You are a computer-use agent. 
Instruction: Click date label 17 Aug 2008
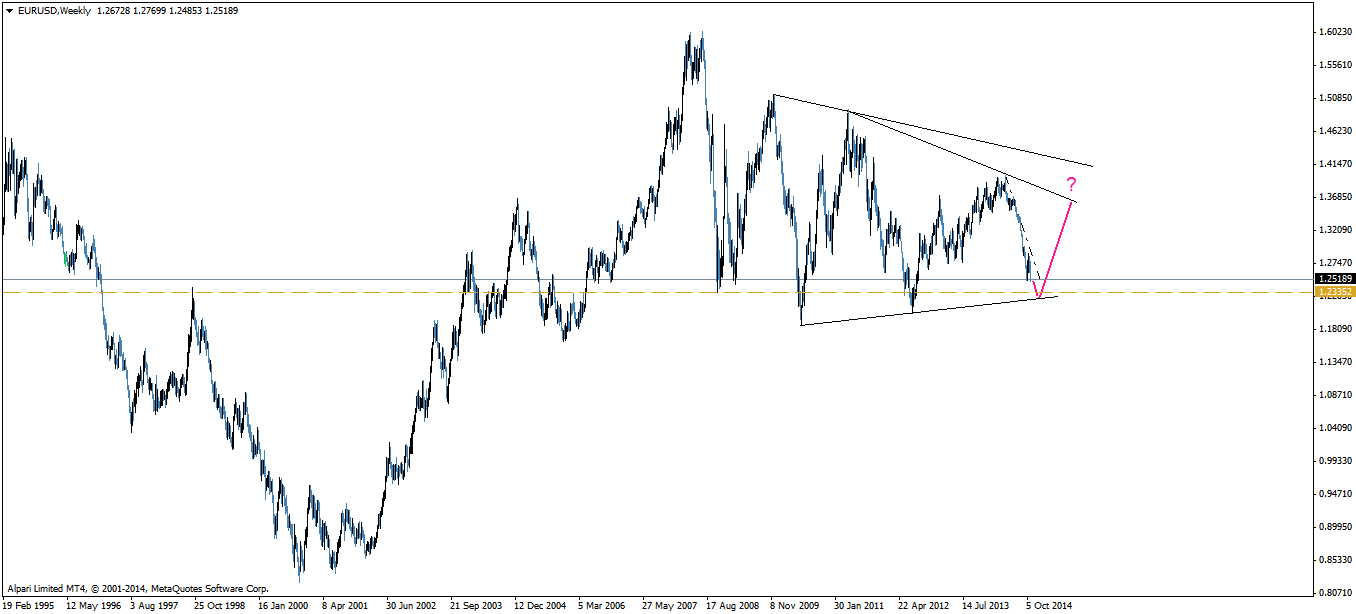[x=733, y=606]
